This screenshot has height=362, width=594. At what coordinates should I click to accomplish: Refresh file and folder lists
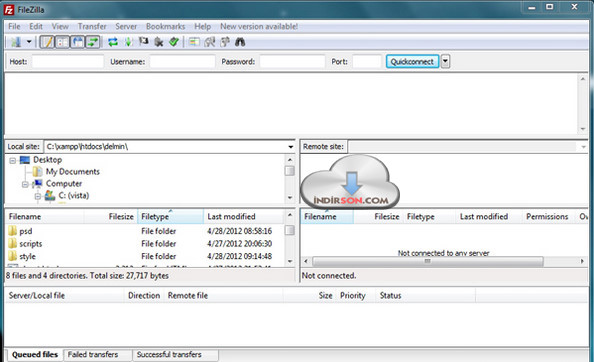click(113, 42)
